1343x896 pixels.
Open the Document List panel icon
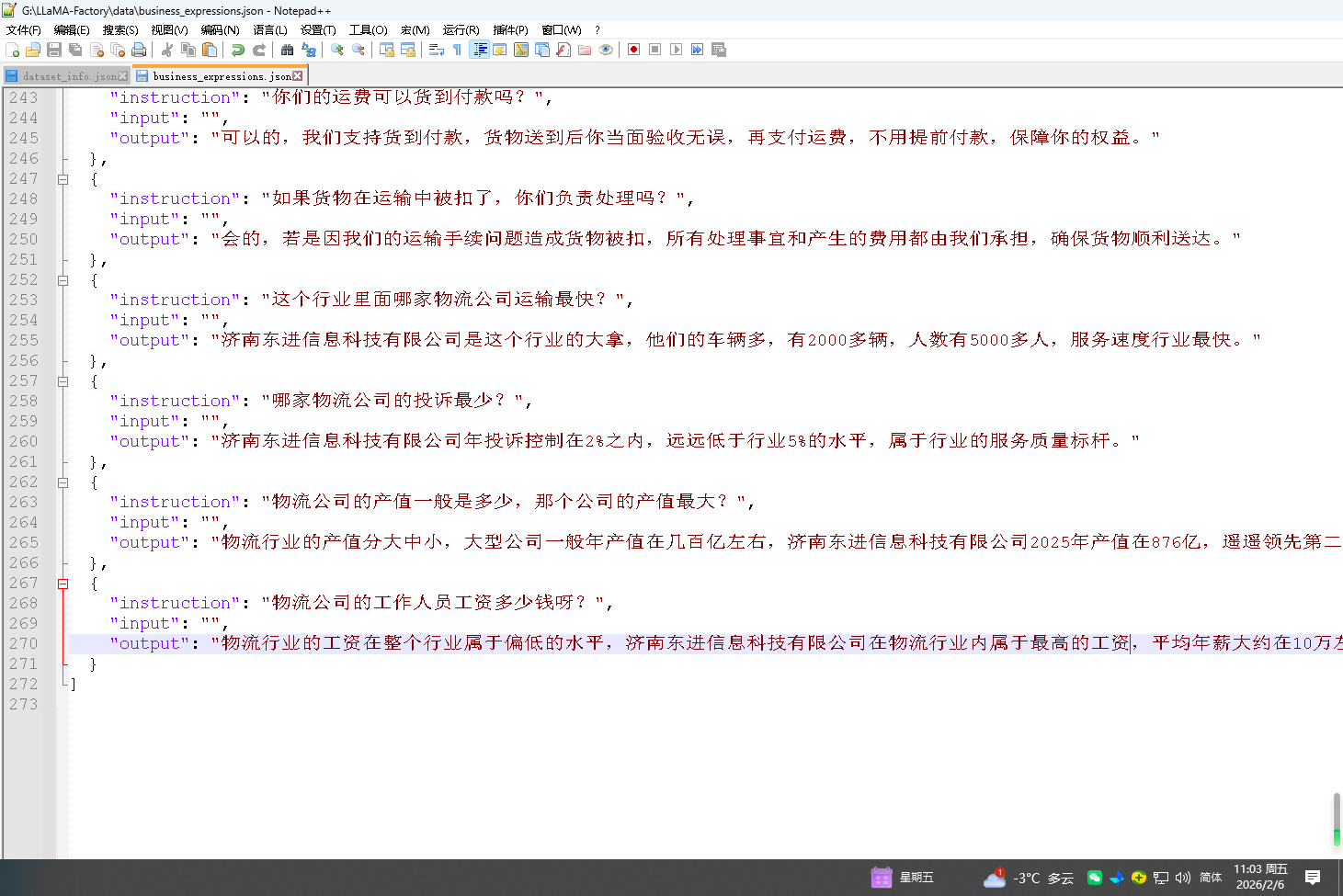(542, 50)
